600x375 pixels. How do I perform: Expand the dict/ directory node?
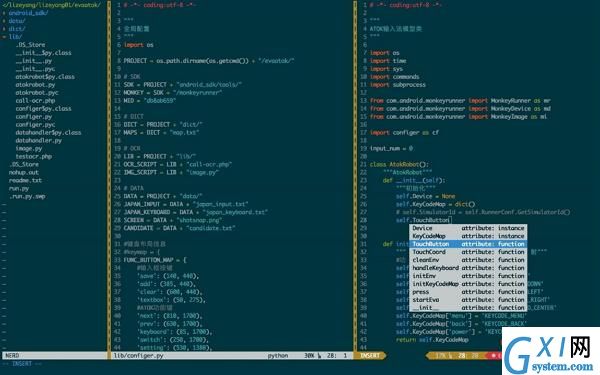(17, 29)
